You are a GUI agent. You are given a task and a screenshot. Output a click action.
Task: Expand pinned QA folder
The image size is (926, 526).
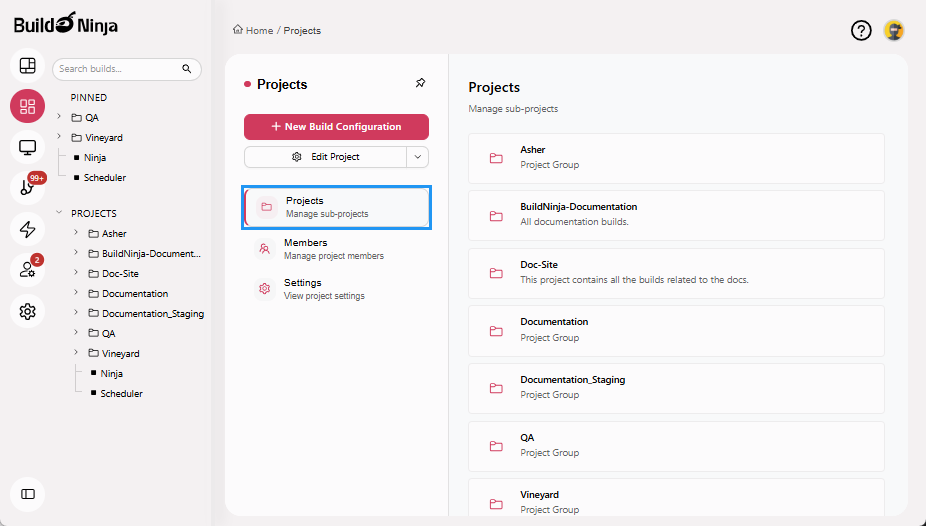point(59,117)
